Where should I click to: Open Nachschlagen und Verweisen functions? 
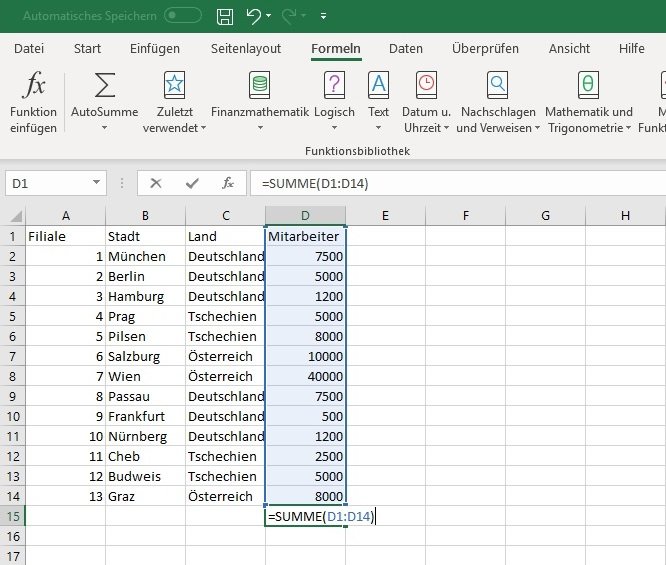(496, 84)
